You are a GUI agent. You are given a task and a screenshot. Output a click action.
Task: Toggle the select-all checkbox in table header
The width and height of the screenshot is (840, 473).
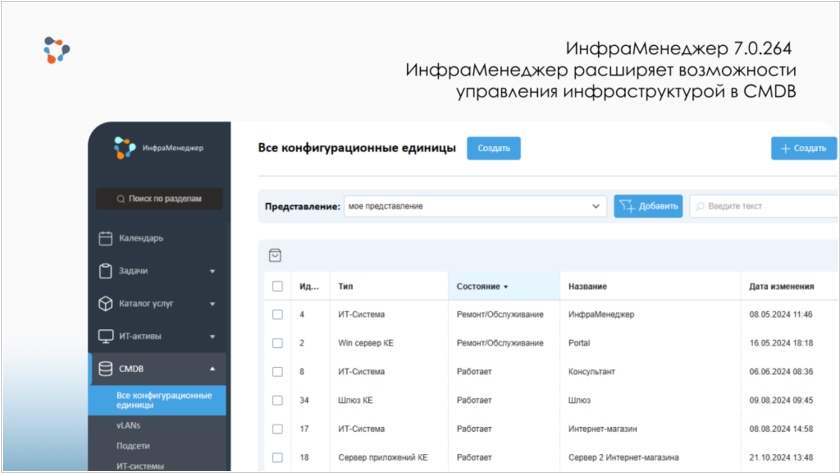[278, 286]
